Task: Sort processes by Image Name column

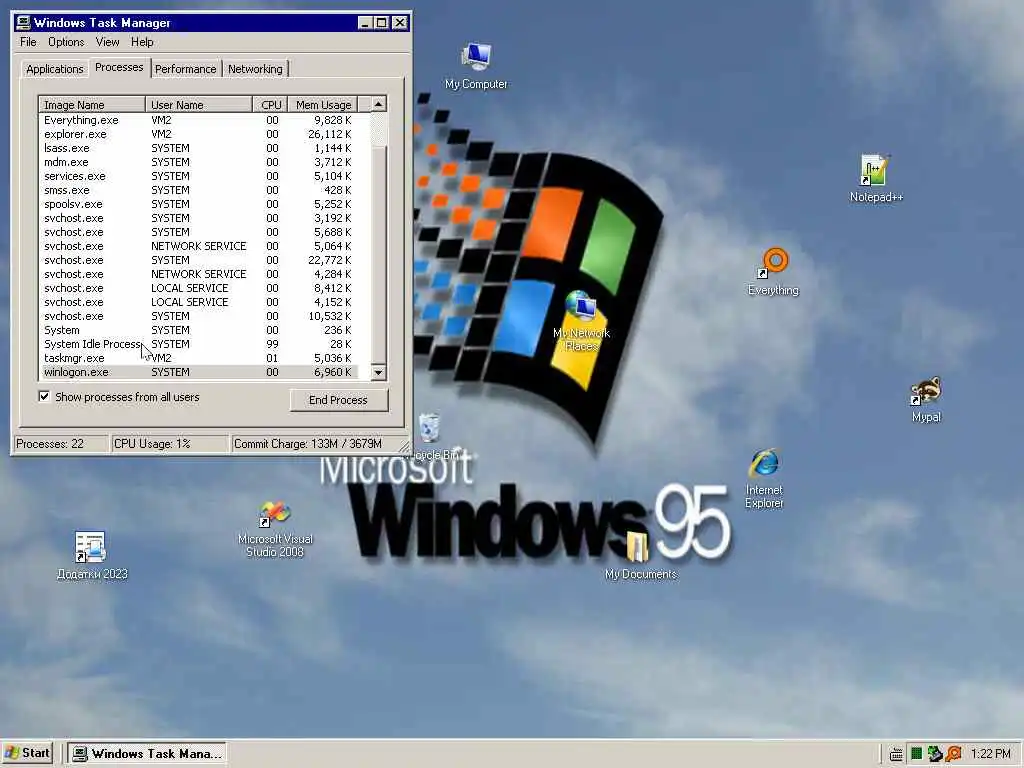Action: [92, 104]
